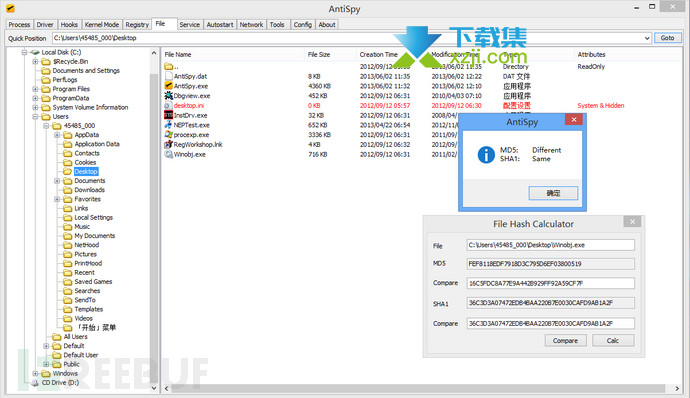690x398 pixels.
Task: Click the InstDrv.exe file icon
Action: pyautogui.click(x=169, y=115)
